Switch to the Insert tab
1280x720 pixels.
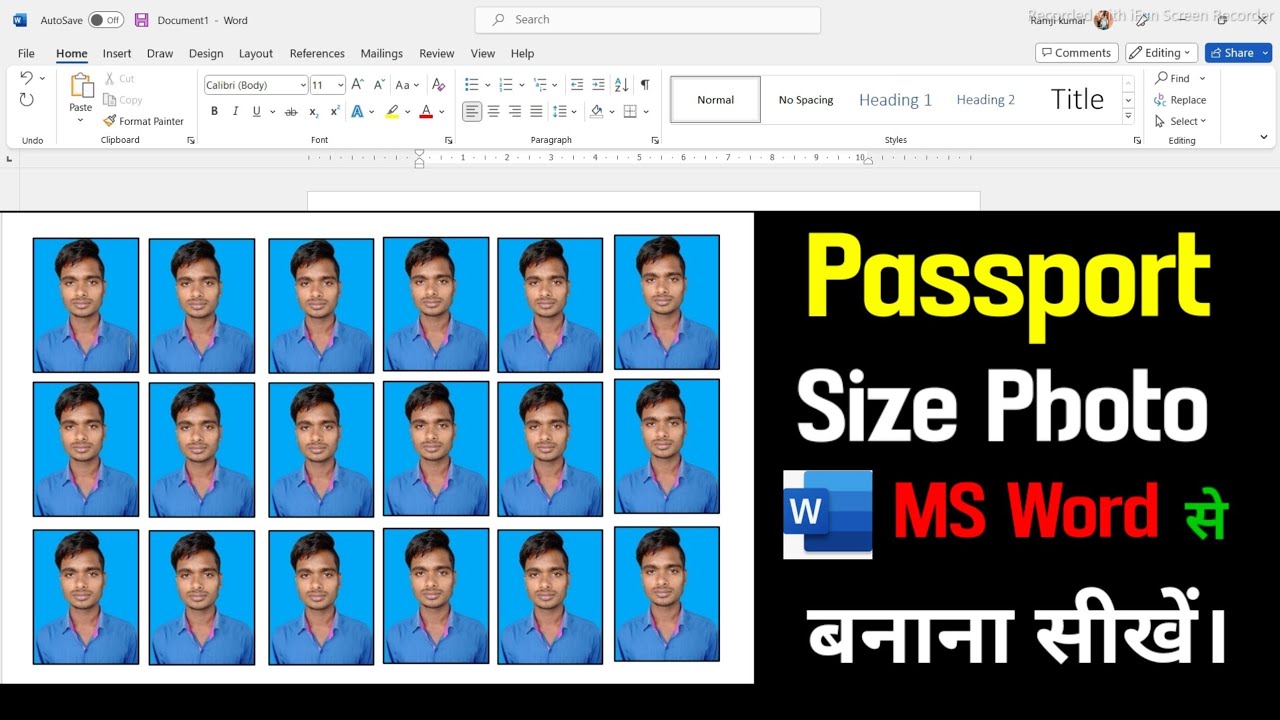117,53
